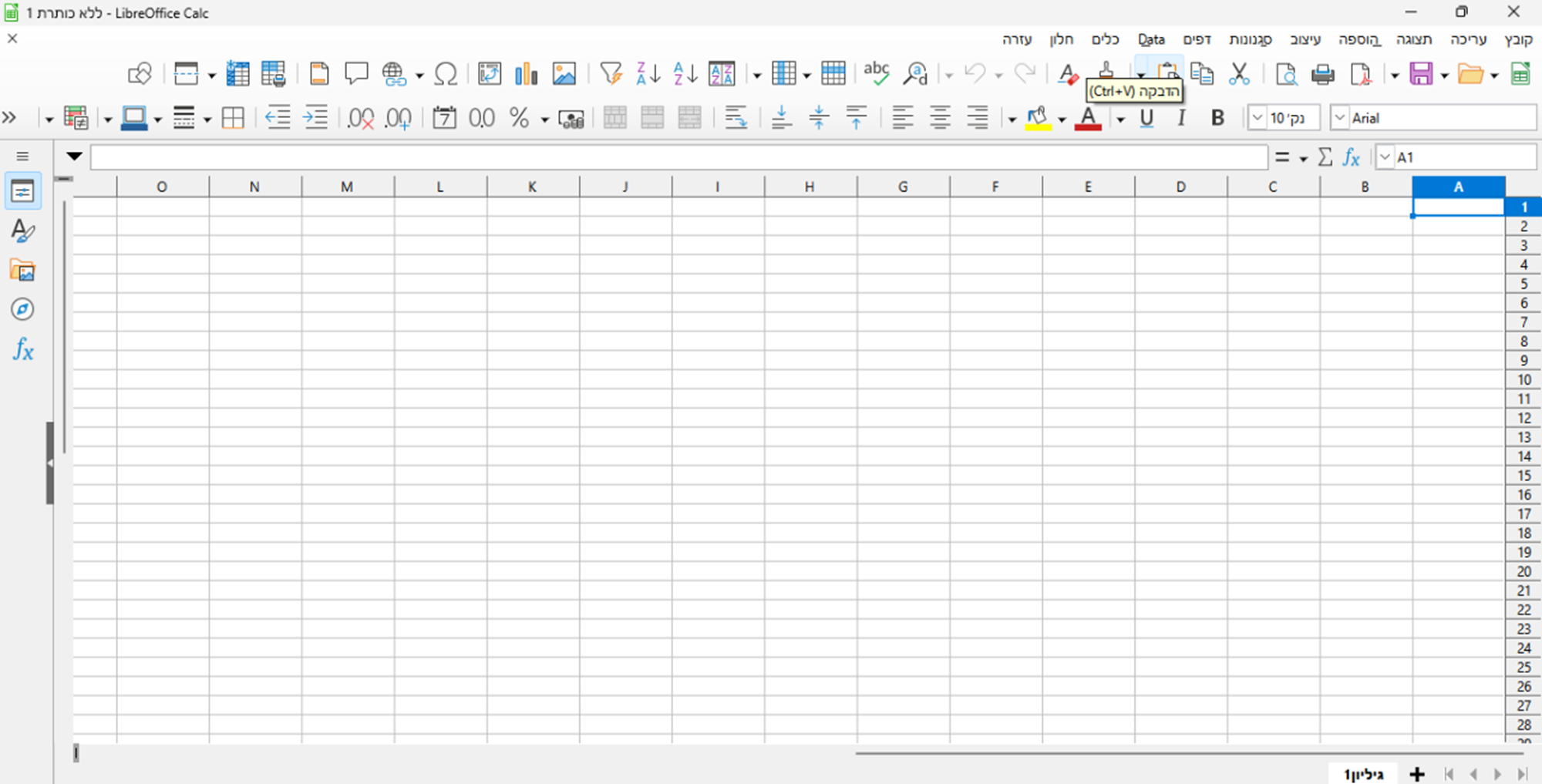1542x784 pixels.
Task: Click the Cut scissors icon
Action: click(x=1239, y=74)
